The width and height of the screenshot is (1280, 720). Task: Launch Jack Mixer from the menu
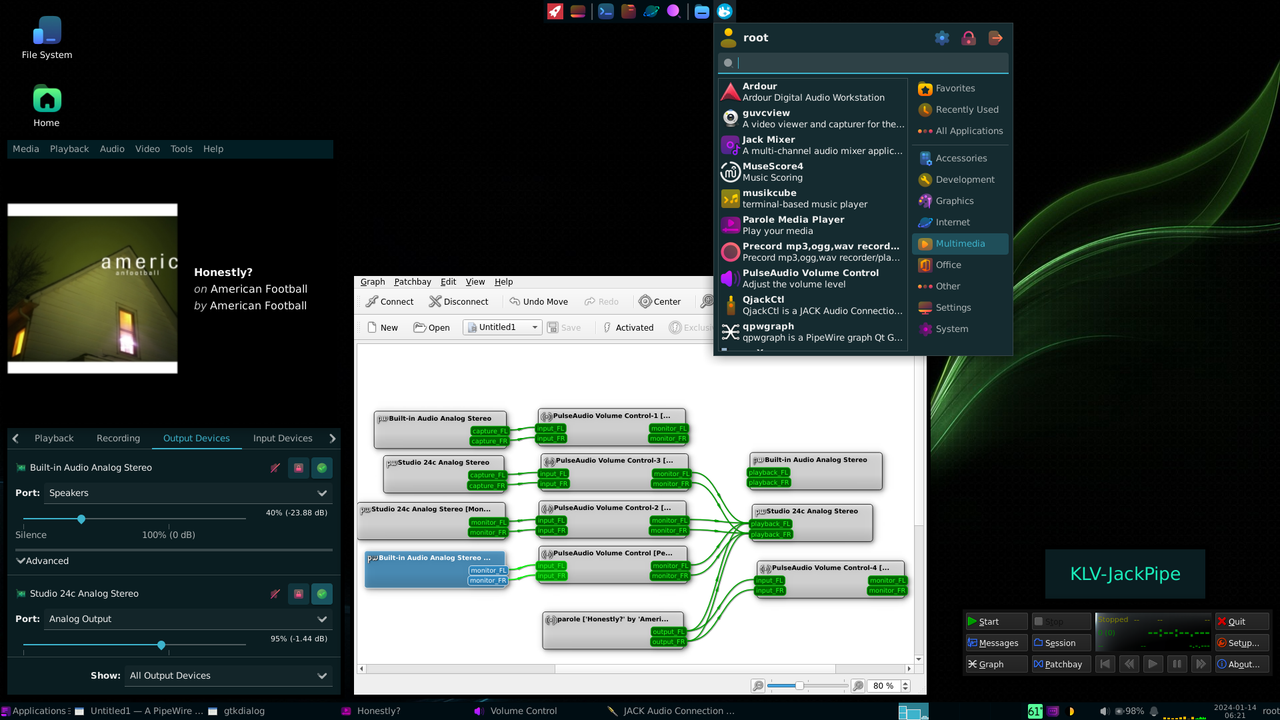(x=812, y=145)
